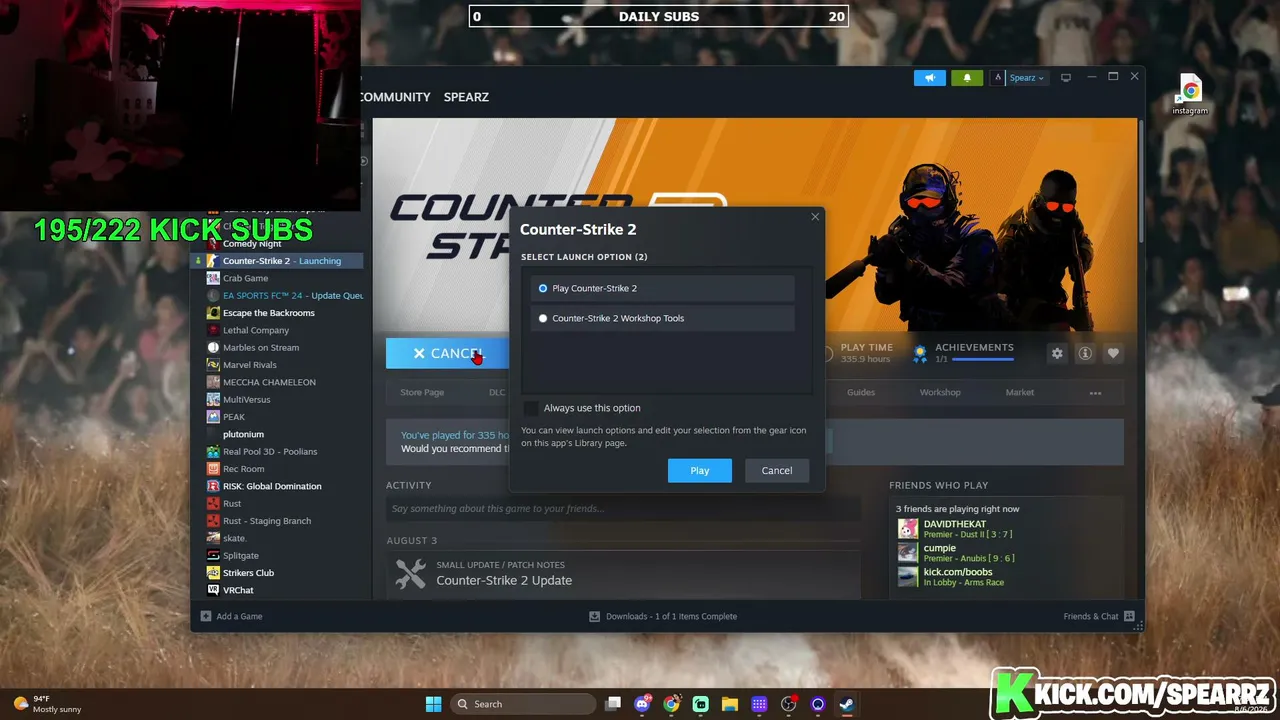
Task: Click the Add a Game link
Action: click(x=239, y=616)
